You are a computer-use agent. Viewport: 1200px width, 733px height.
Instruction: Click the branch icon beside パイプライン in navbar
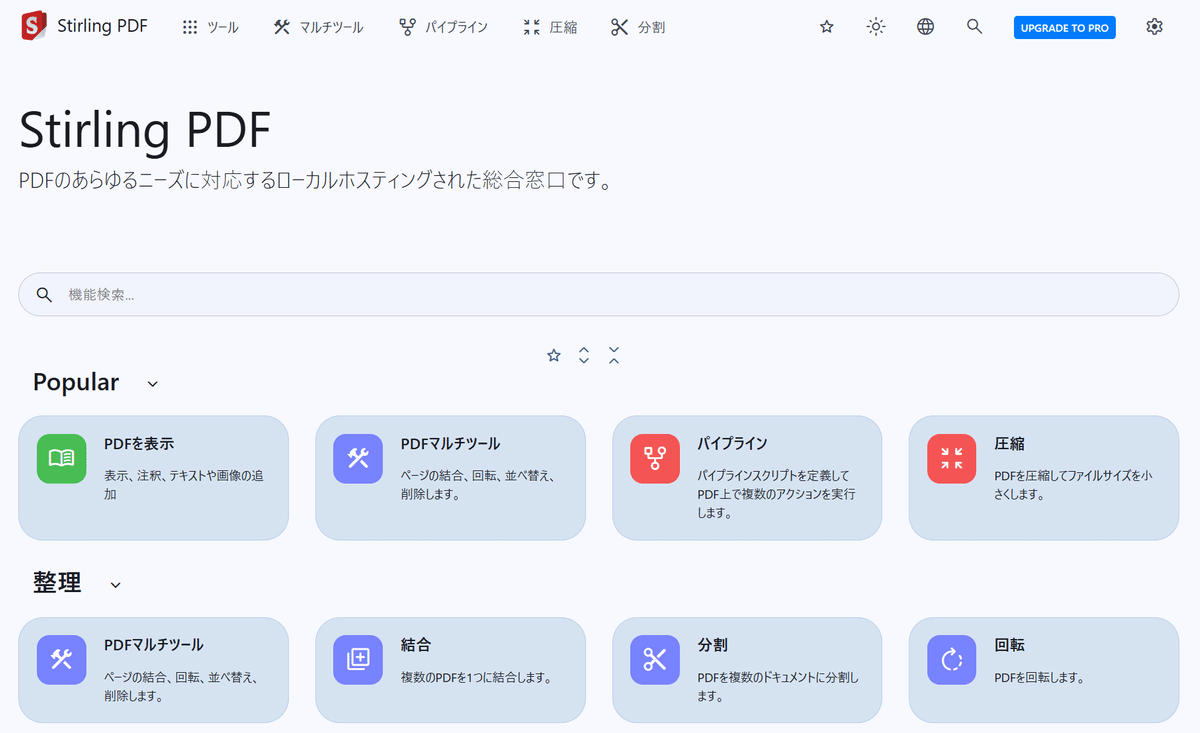pos(407,28)
